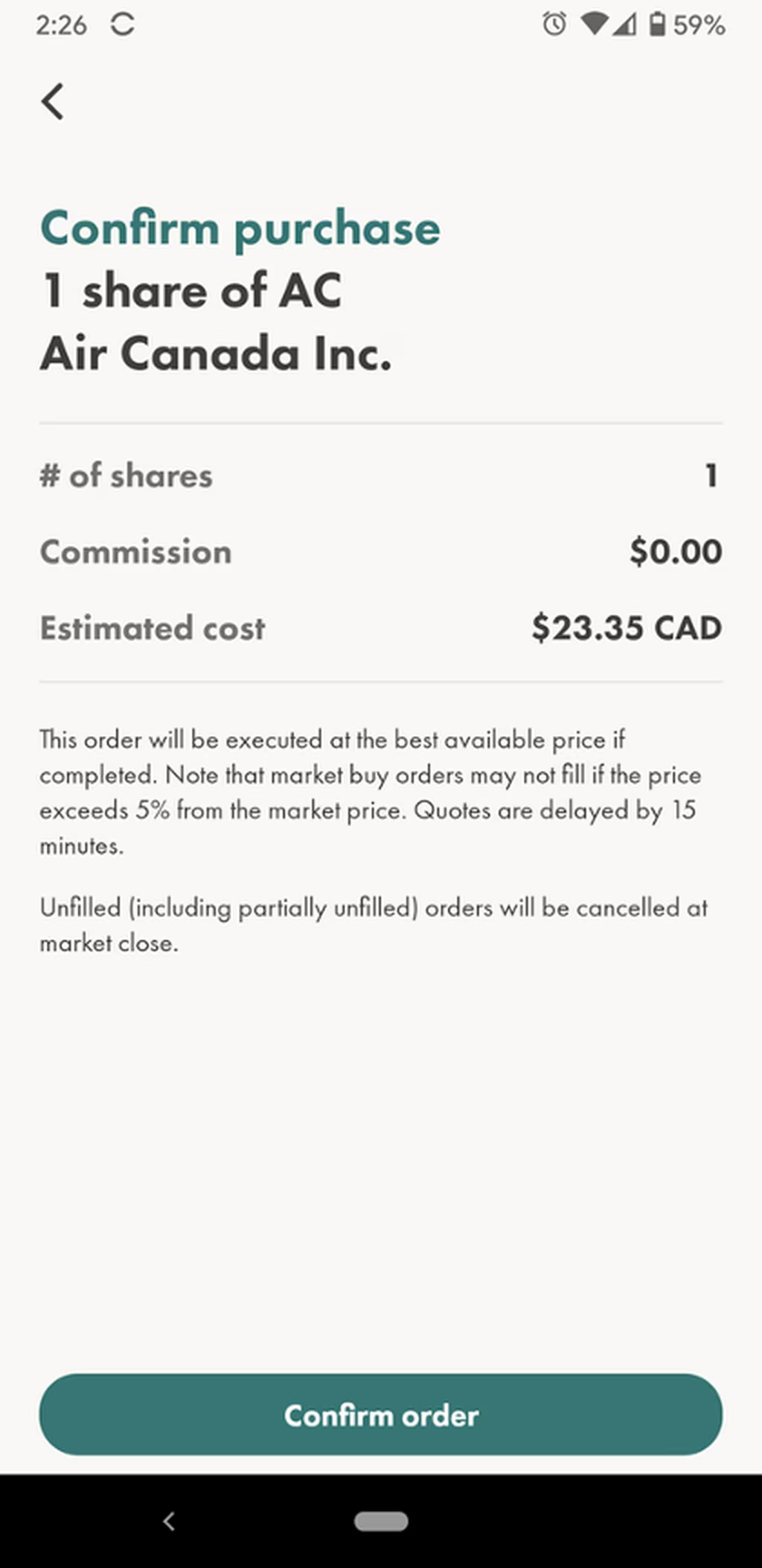Tap the Confirm order button
The width and height of the screenshot is (762, 1568).
pyautogui.click(x=381, y=1415)
